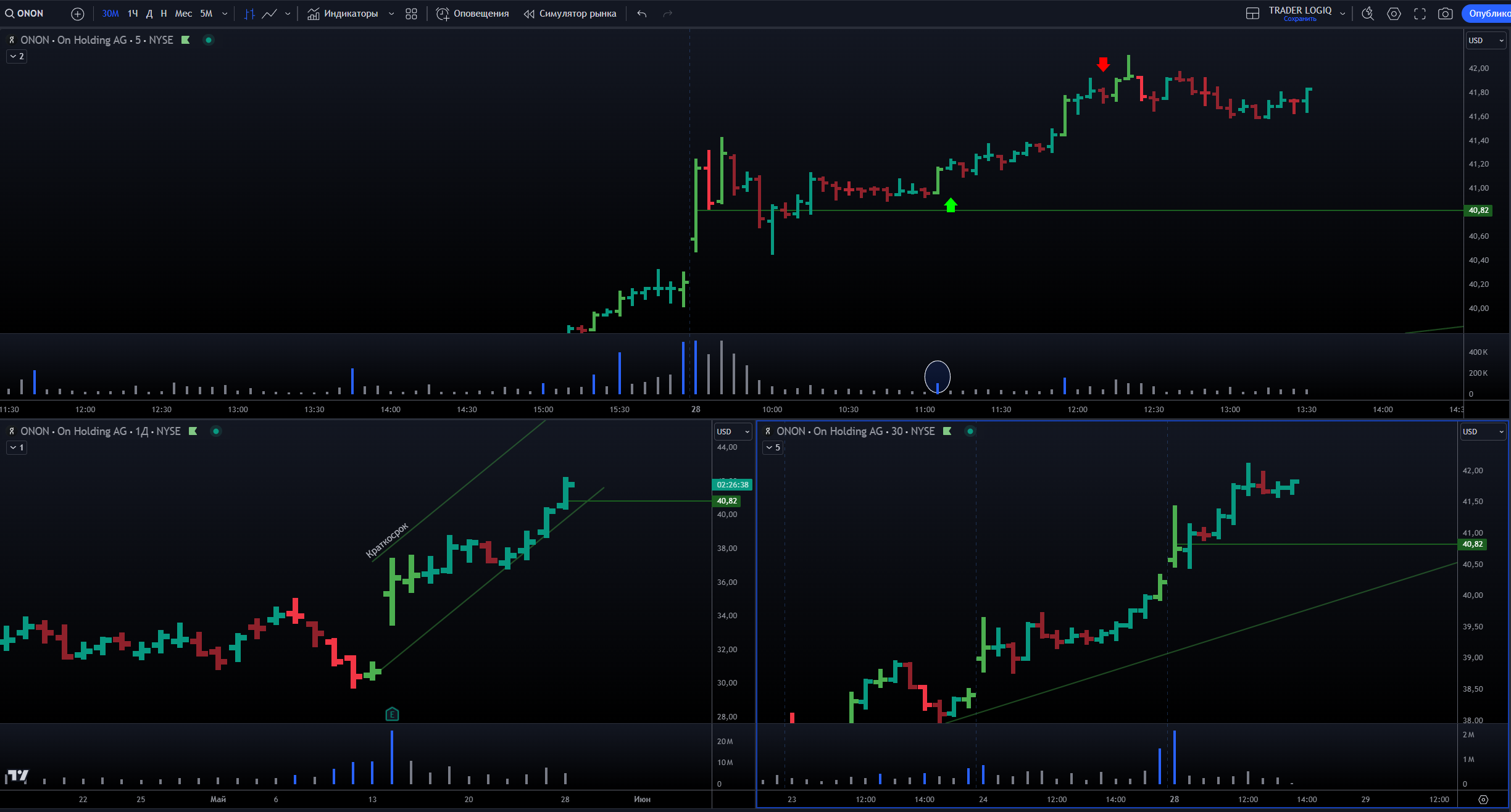Viewport: 1511px width, 812px height.
Task: Open chart settings hexagon icon
Action: coord(1394,14)
